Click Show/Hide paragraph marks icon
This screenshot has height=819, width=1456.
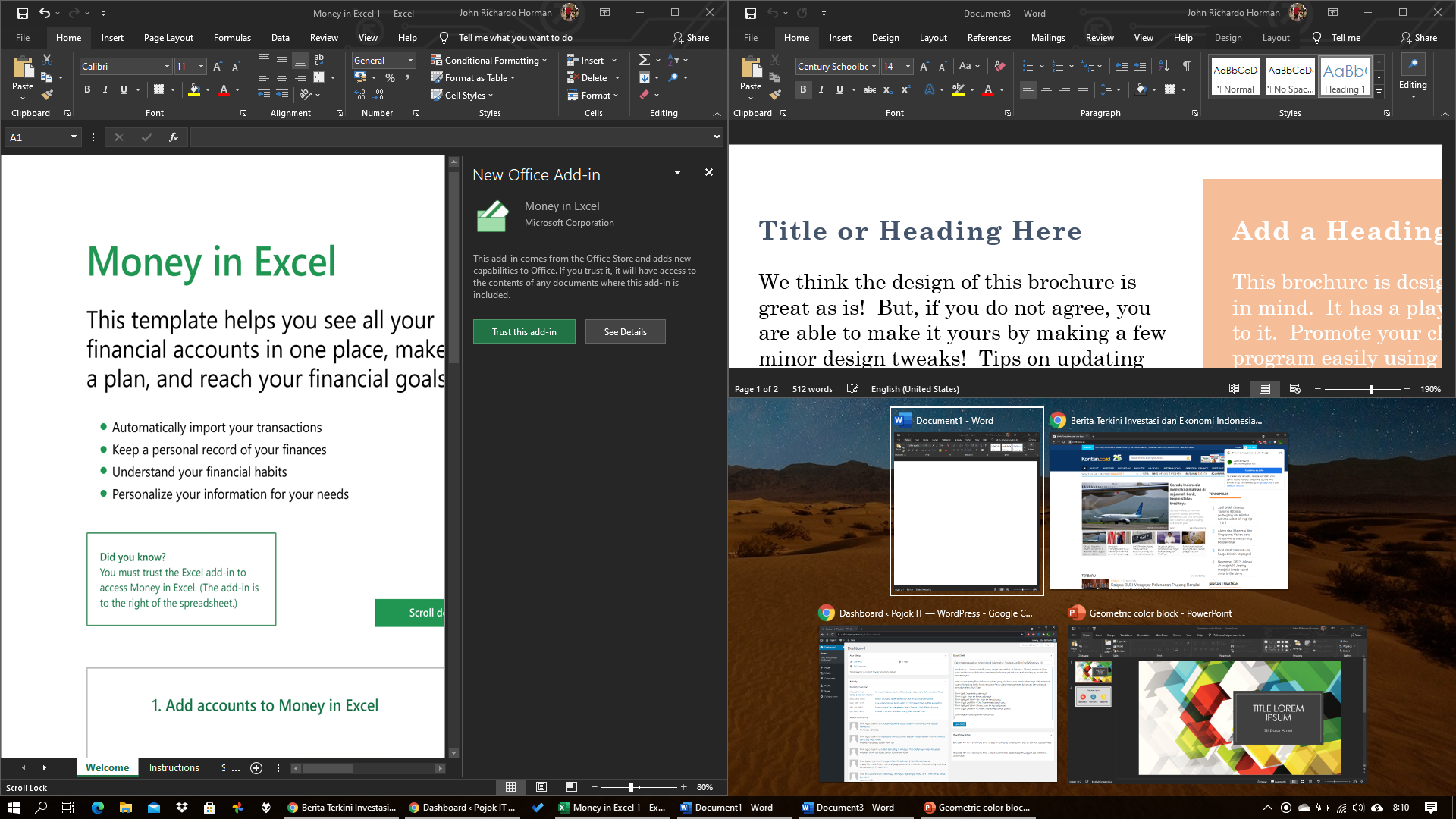click(x=1186, y=66)
